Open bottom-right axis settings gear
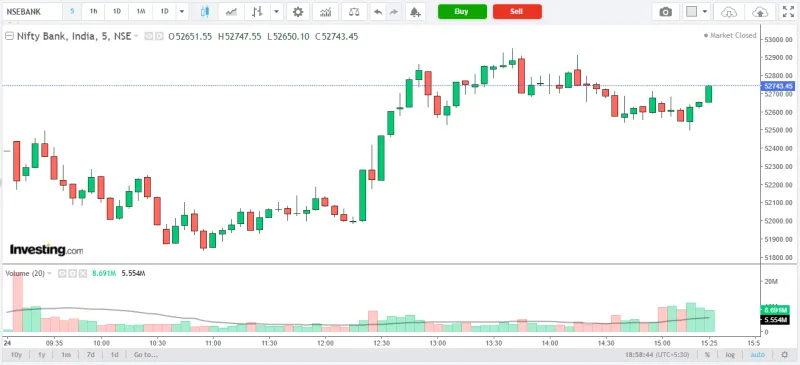The width and height of the screenshot is (800, 365). [785, 354]
